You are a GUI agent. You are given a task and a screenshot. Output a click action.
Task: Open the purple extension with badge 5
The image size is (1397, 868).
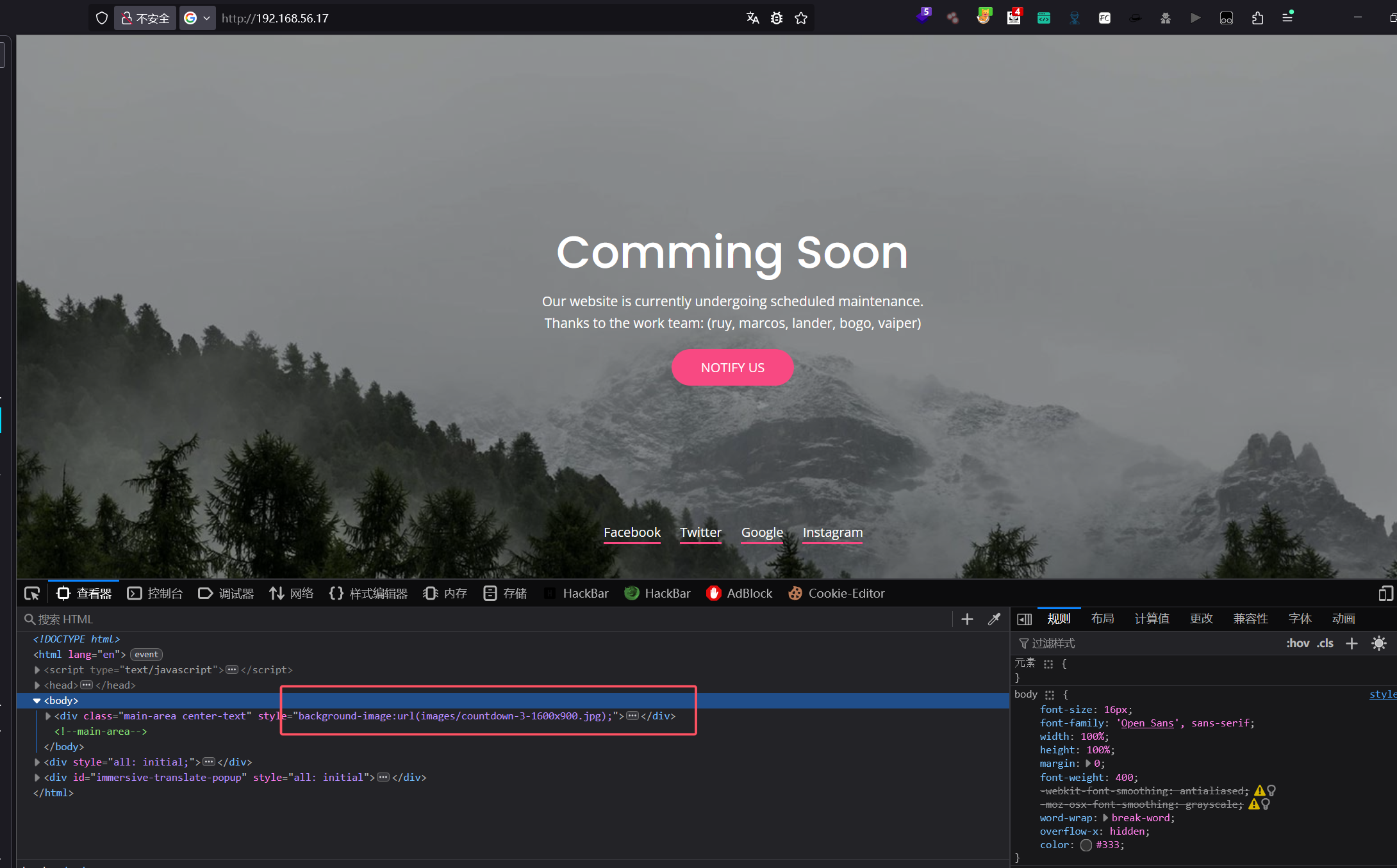(x=923, y=17)
